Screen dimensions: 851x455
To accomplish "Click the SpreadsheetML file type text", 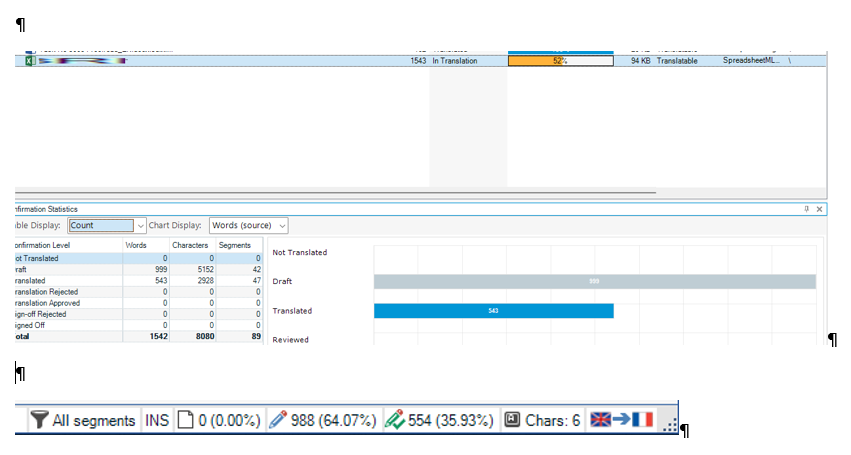I will coord(751,60).
